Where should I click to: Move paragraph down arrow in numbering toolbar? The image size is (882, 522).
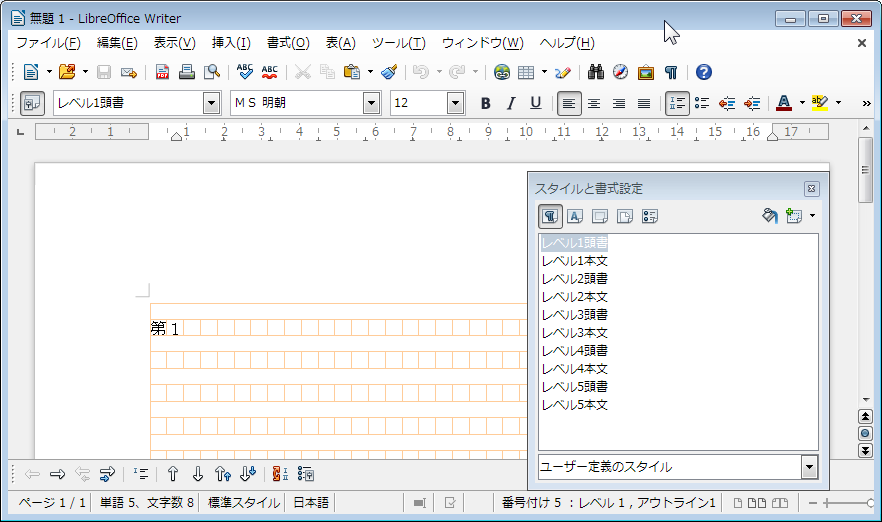197,474
